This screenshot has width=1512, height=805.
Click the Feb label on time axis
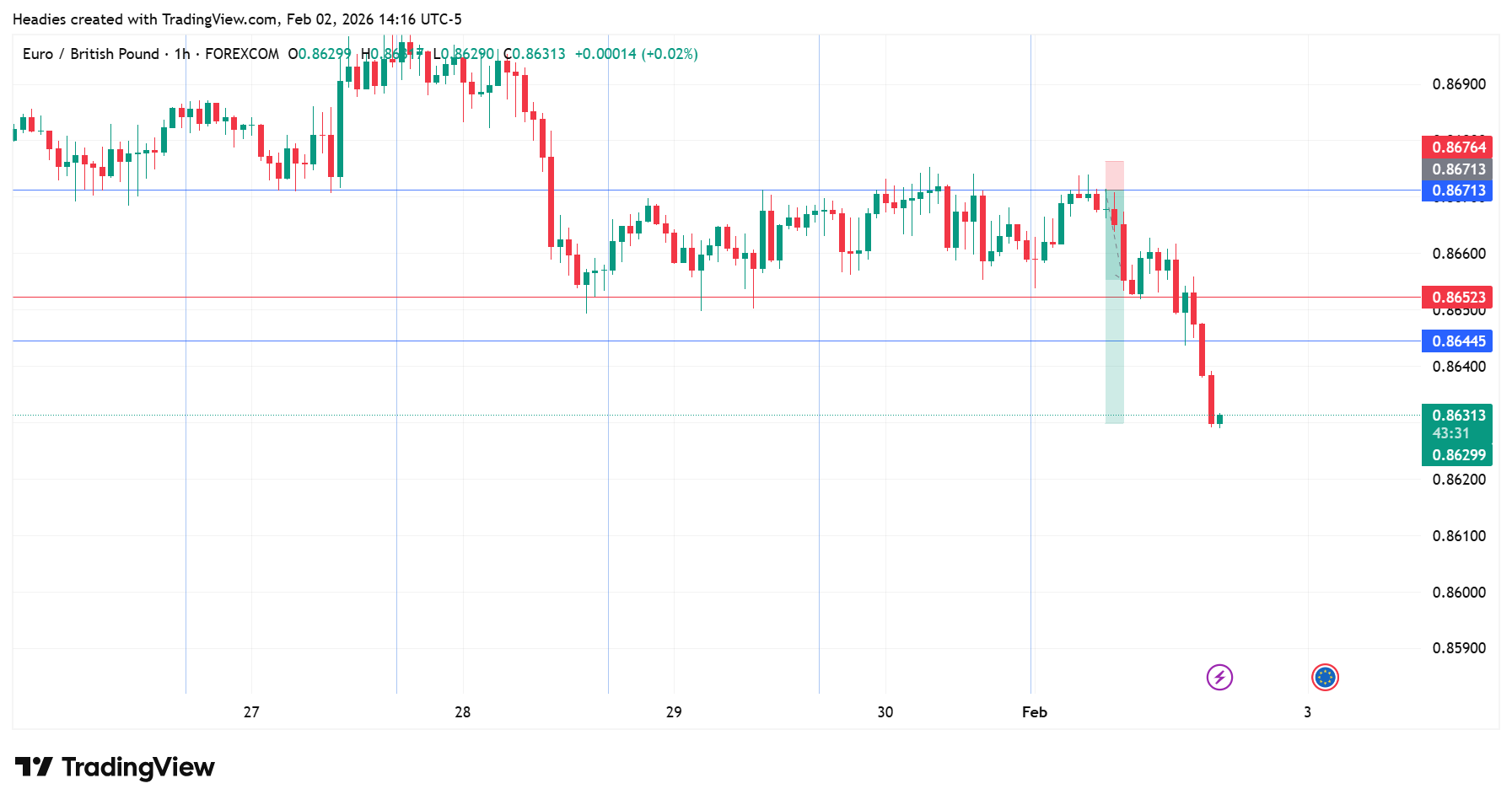pos(1034,712)
